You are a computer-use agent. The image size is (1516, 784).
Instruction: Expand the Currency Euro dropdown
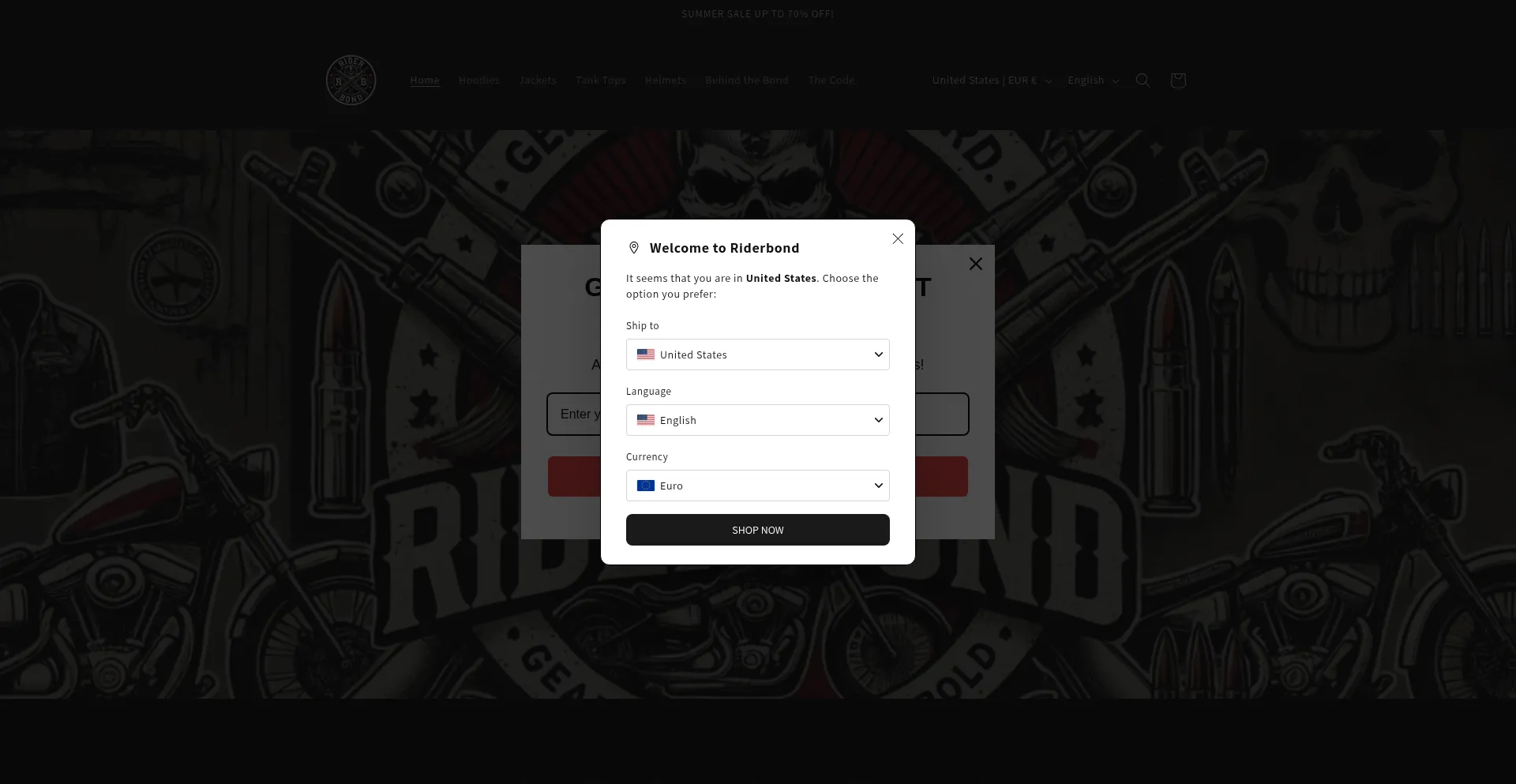coord(758,486)
